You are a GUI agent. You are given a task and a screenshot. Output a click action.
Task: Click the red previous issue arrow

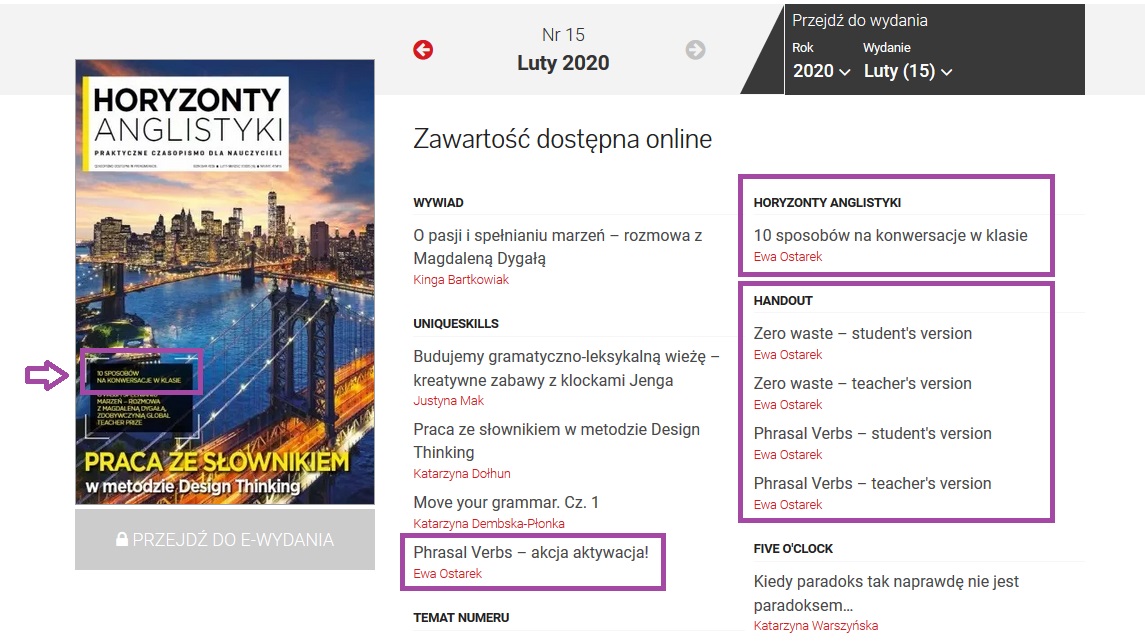[x=423, y=50]
